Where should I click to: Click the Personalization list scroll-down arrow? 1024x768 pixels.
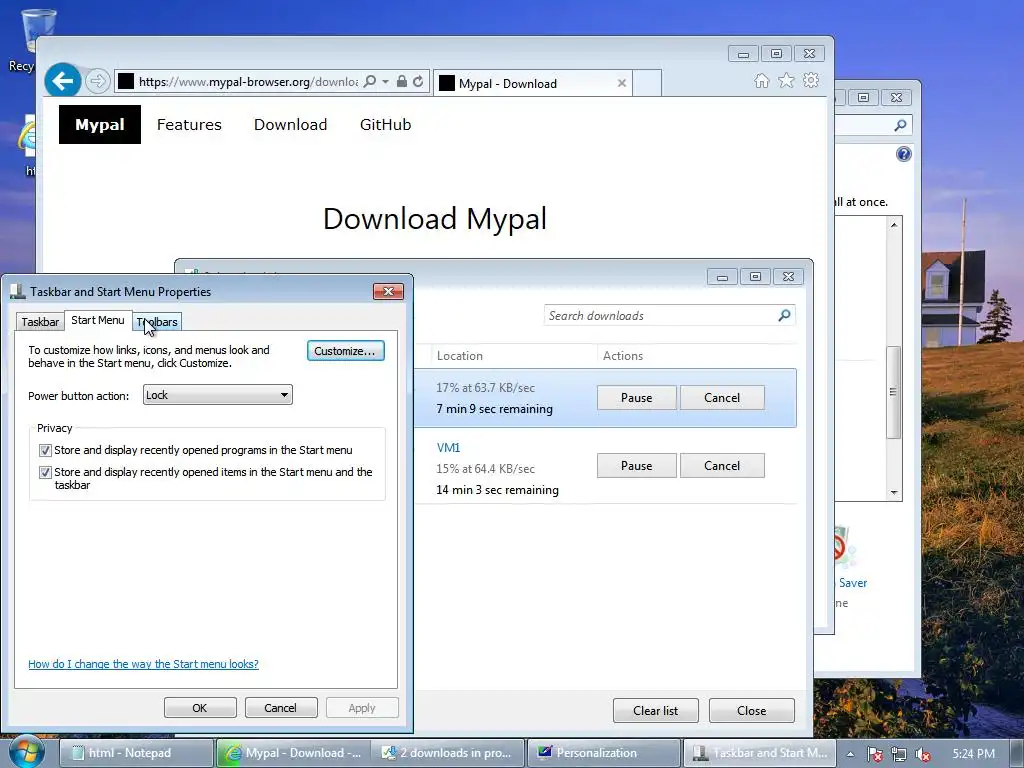coord(894,493)
